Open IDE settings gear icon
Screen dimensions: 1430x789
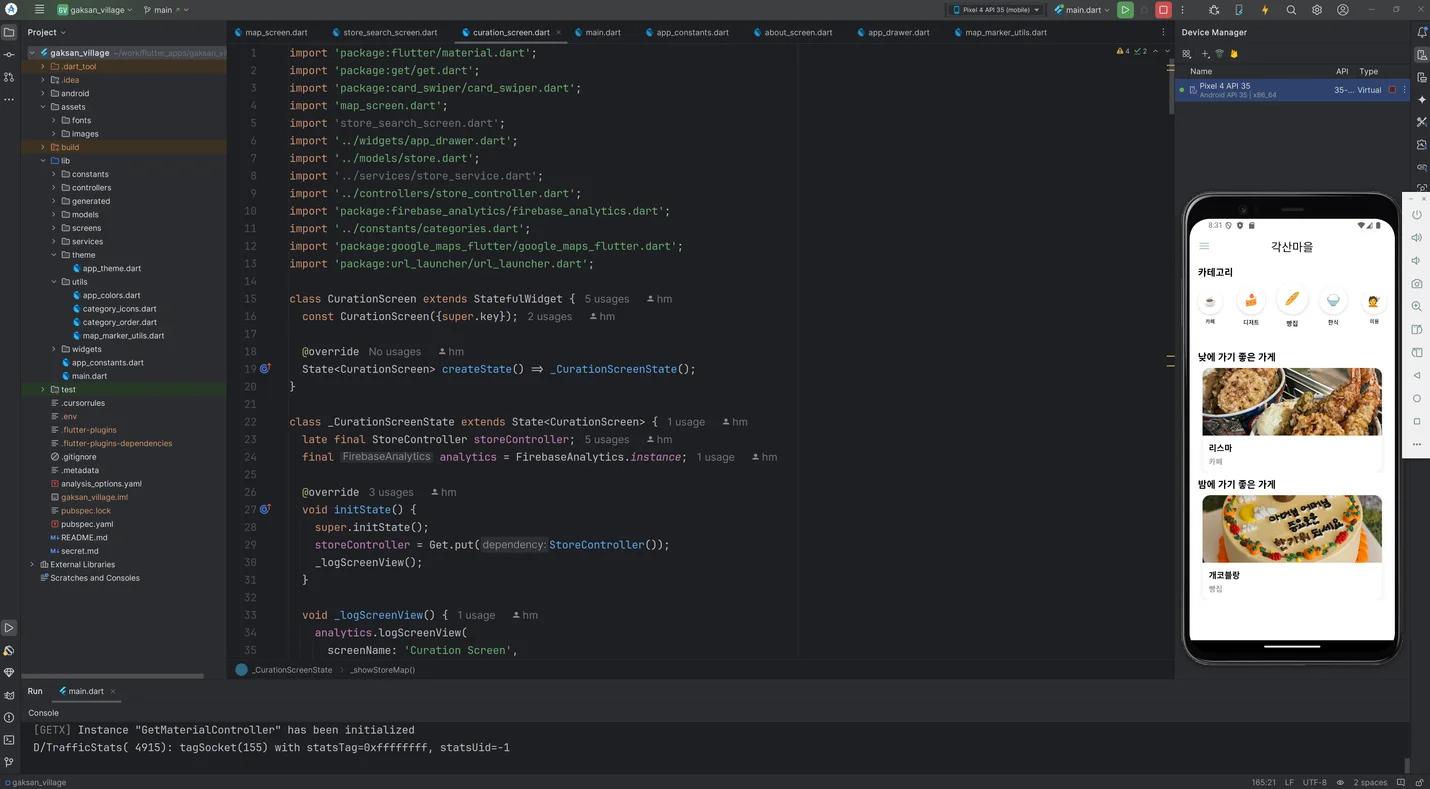[1317, 10]
